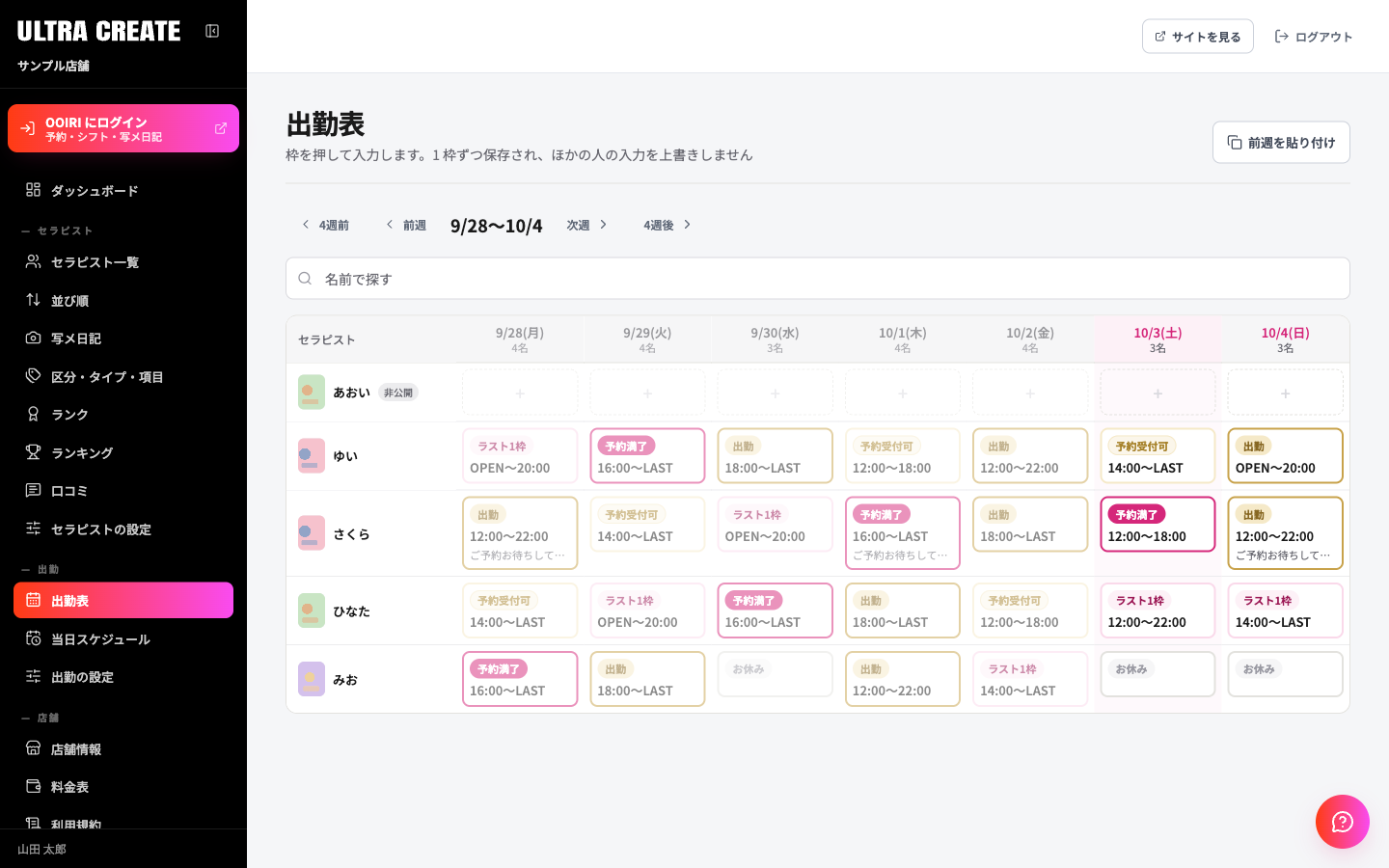Image resolution: width=1389 pixels, height=868 pixels.
Task: Open さくら's 9/28 出勤 shift cell
Action: [520, 533]
